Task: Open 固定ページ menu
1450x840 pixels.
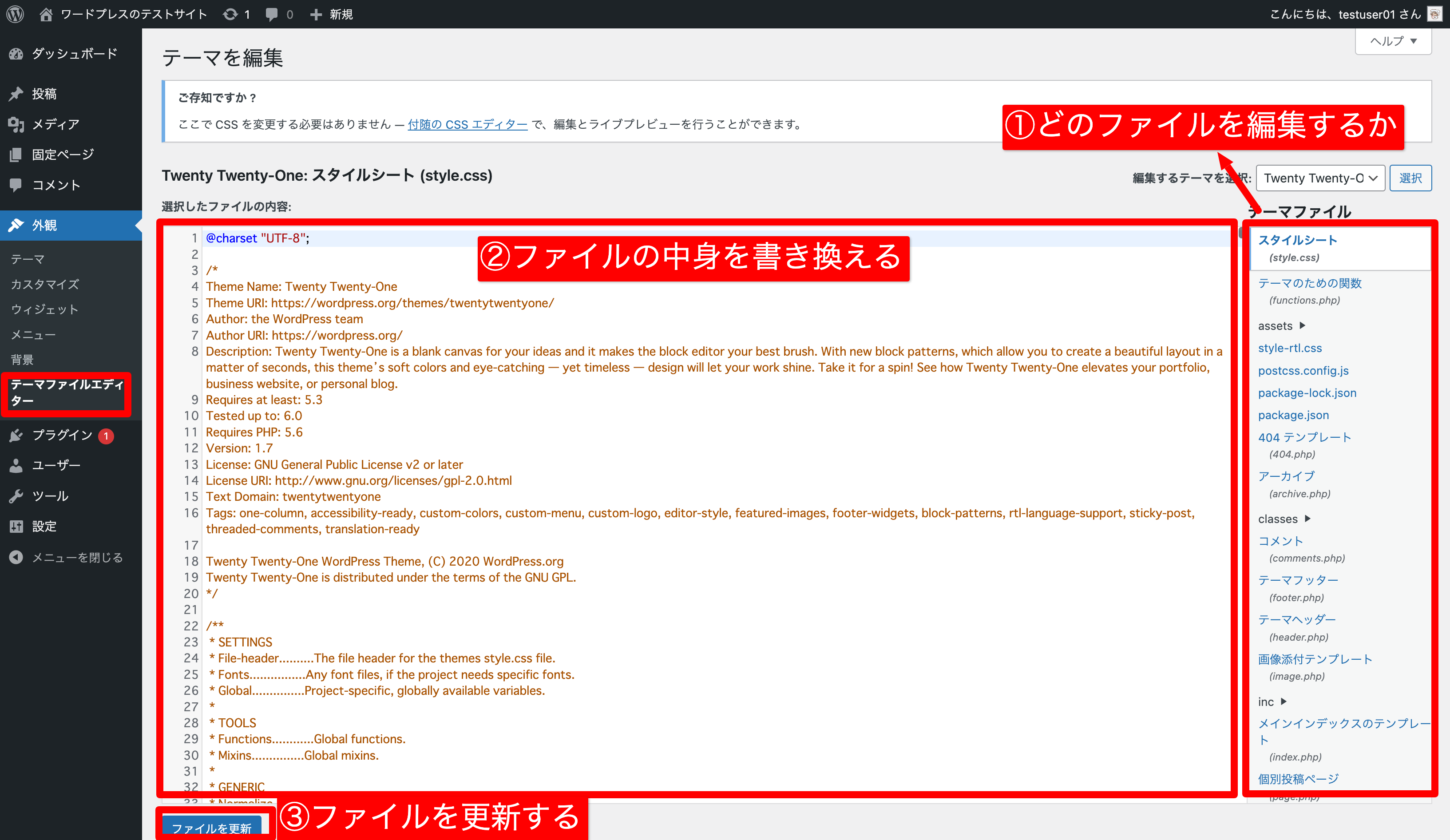Action: 71,154
